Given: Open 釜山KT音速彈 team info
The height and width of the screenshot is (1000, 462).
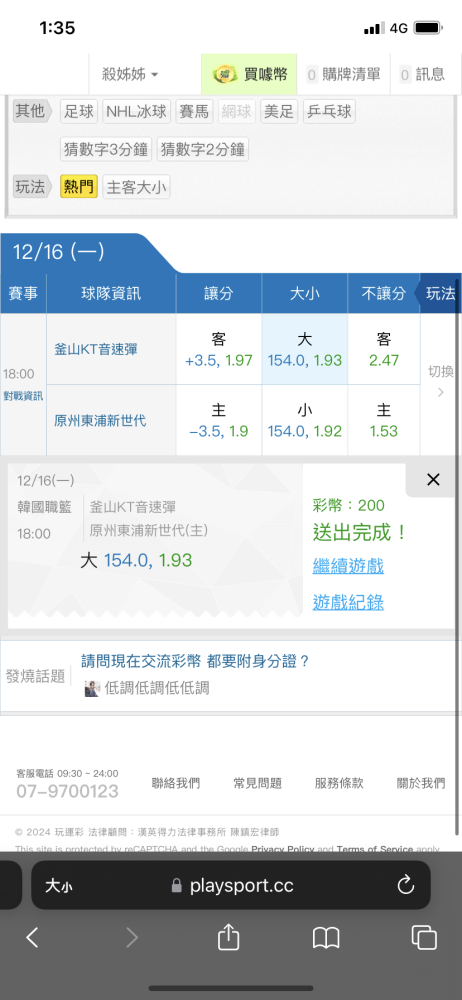Looking at the screenshot, I should click(96, 349).
